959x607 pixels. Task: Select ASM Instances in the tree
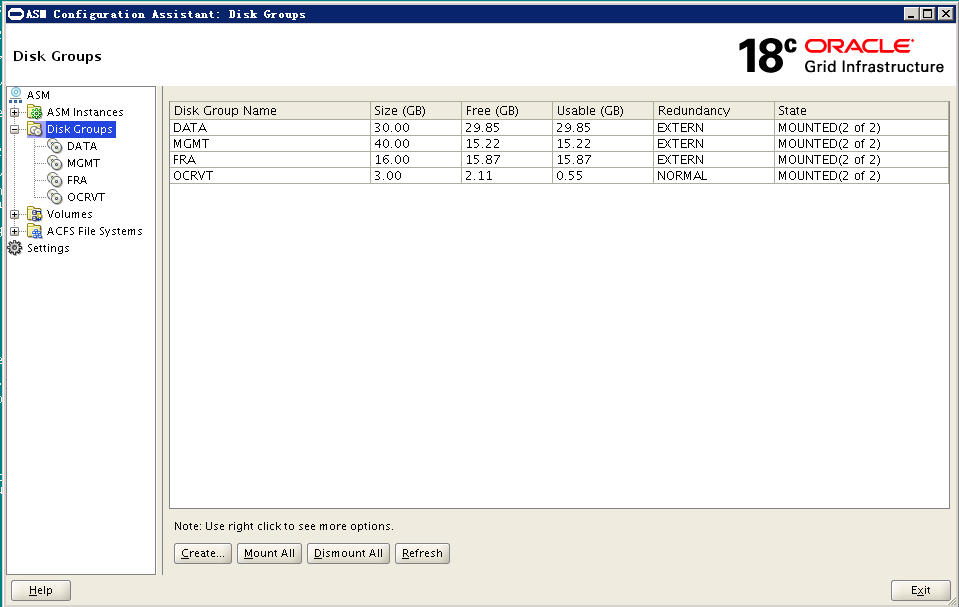[x=85, y=112]
